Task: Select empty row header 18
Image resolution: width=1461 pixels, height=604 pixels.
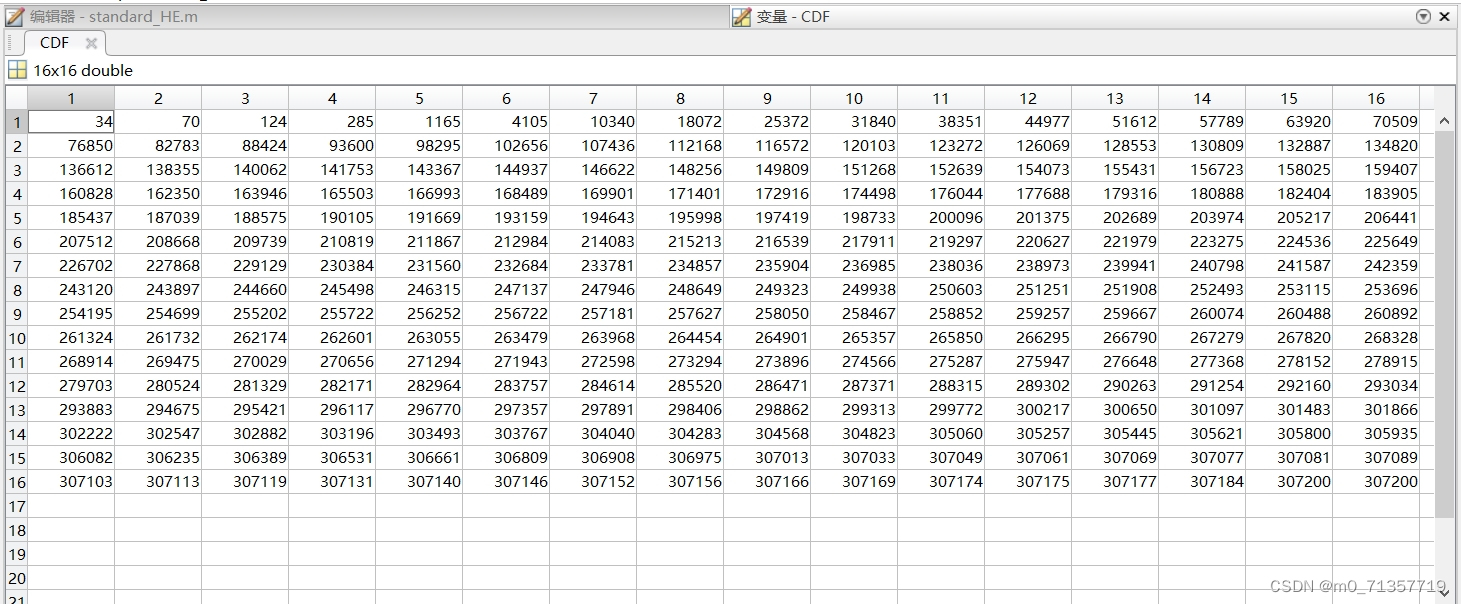Action: (16, 529)
